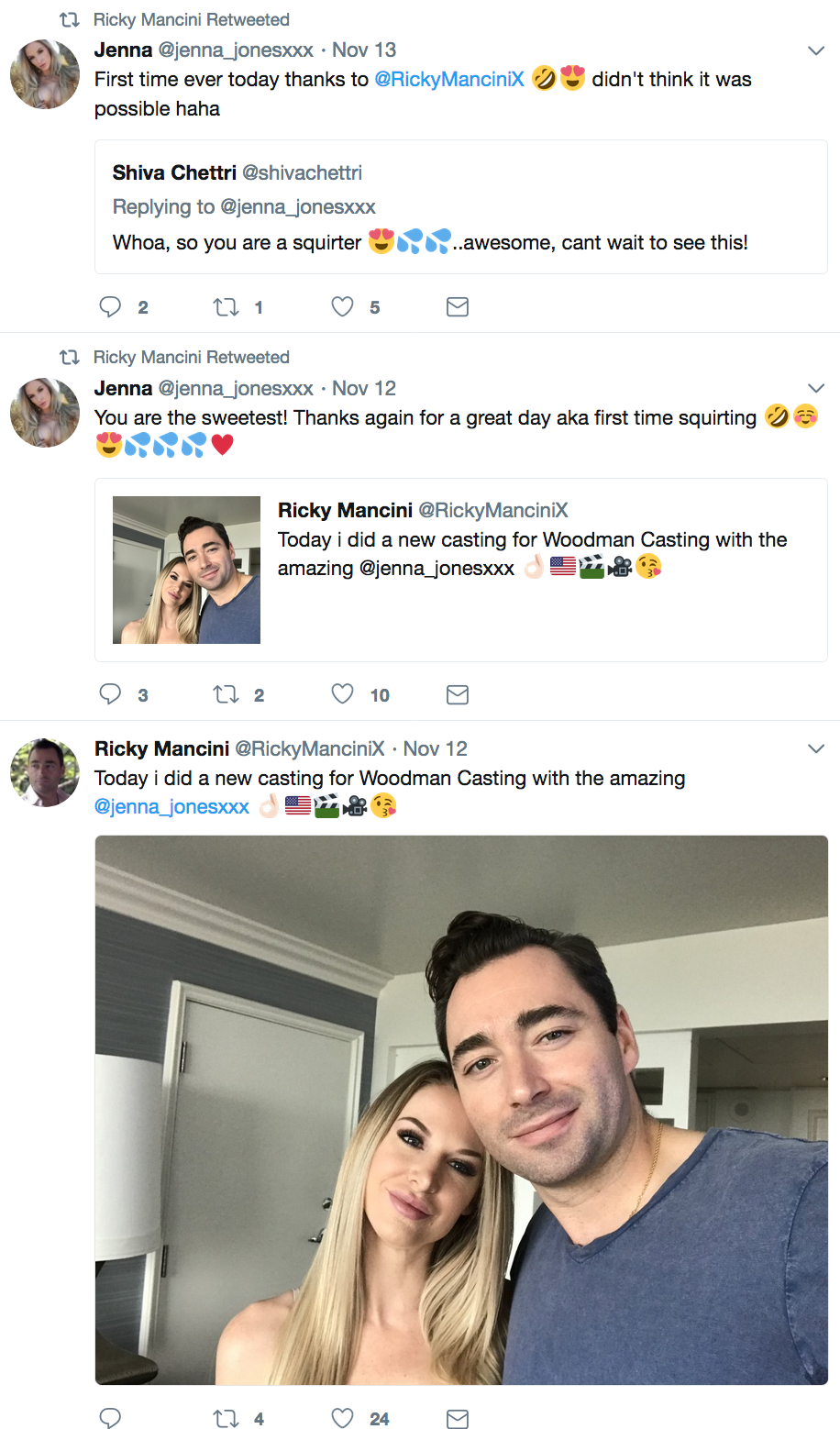Retweet Jenna's Nov 12 tweet

pos(226,694)
